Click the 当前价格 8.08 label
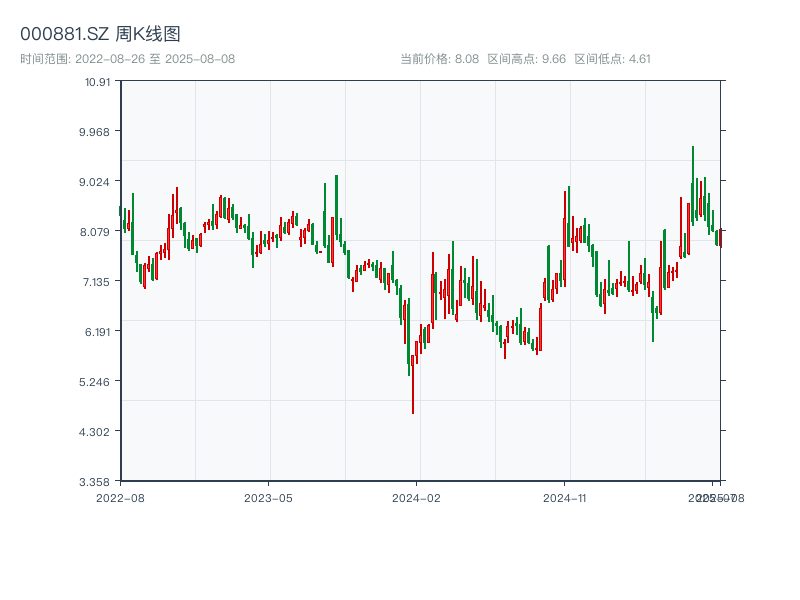Image resolution: width=800 pixels, height=600 pixels. [x=439, y=59]
